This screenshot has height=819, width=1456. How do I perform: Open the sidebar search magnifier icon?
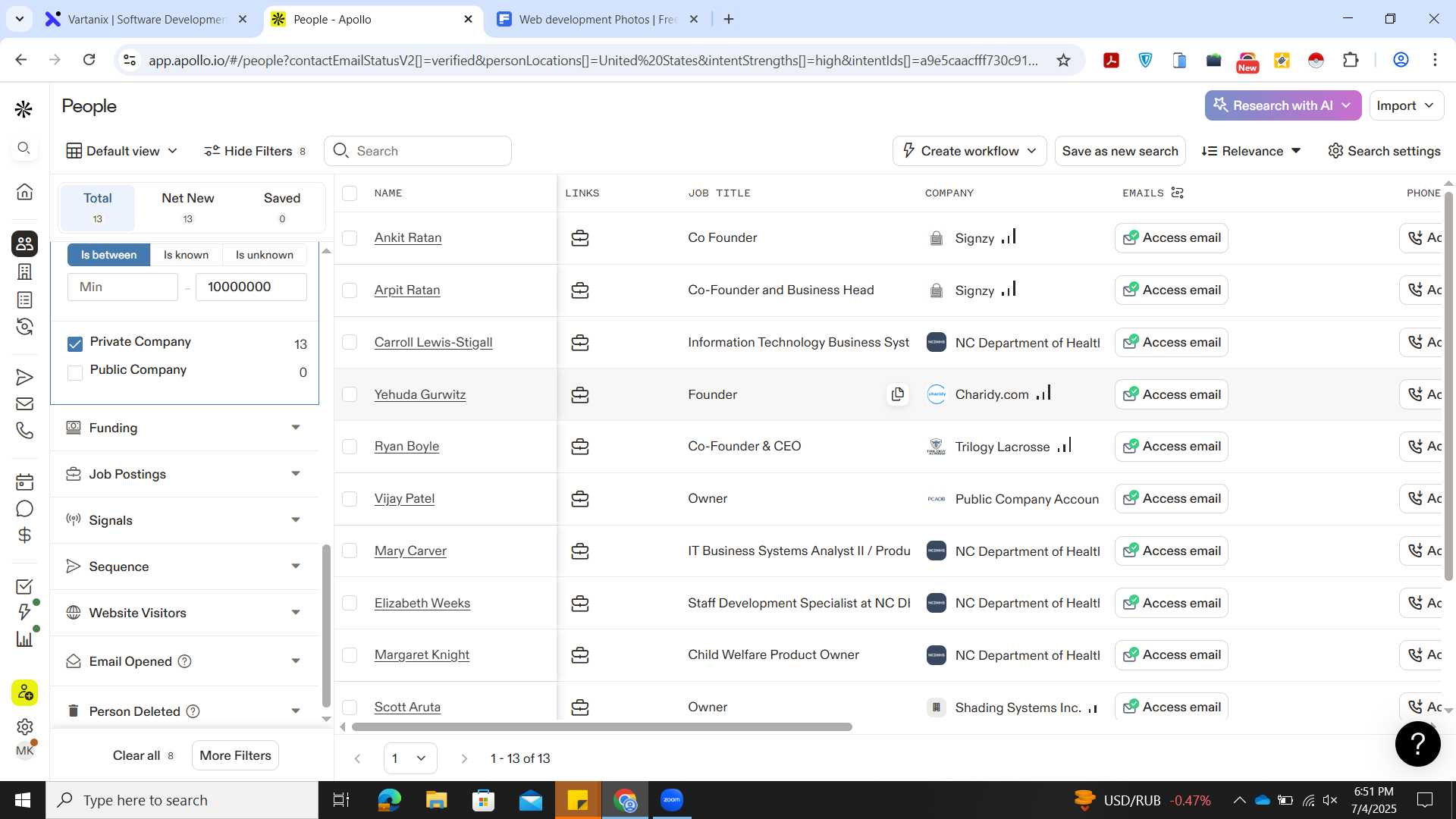pyautogui.click(x=24, y=148)
